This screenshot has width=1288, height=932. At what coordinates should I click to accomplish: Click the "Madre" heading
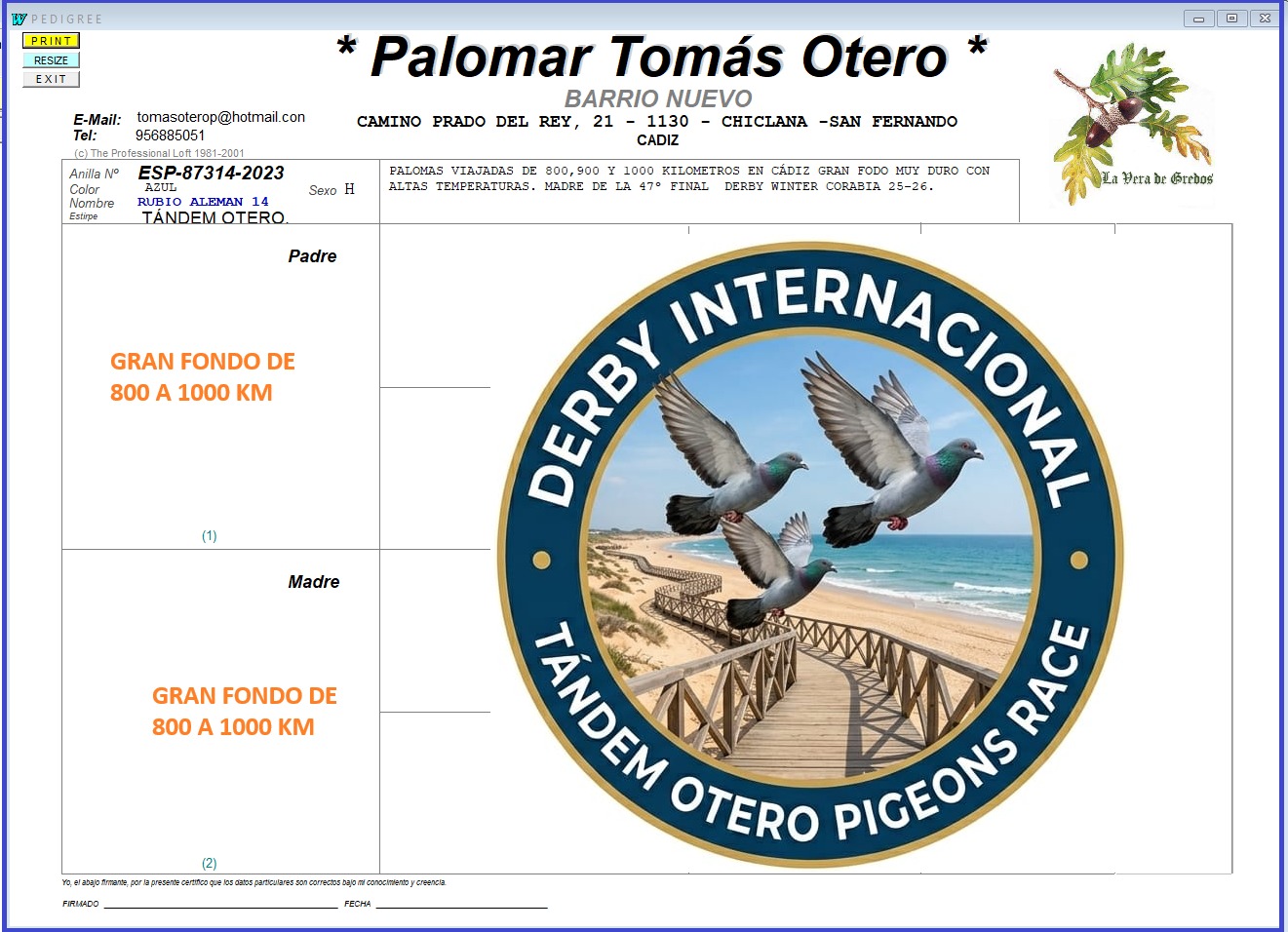tap(314, 582)
